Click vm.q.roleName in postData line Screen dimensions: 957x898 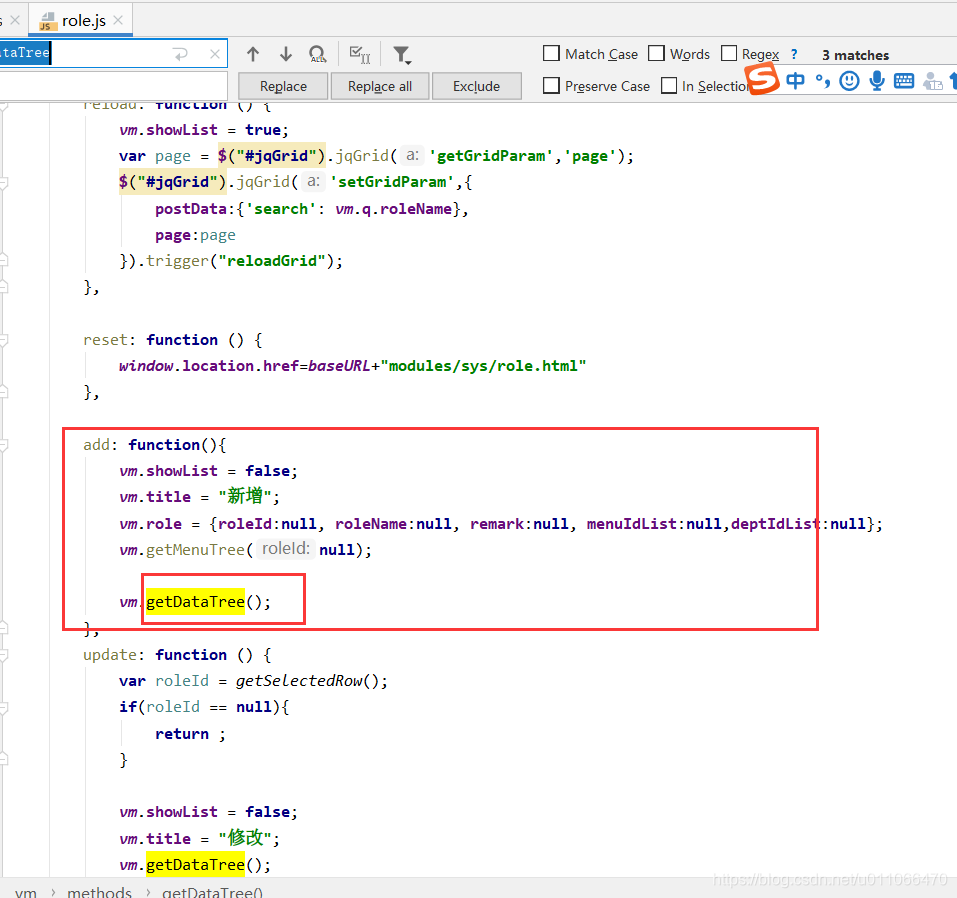[x=394, y=209]
